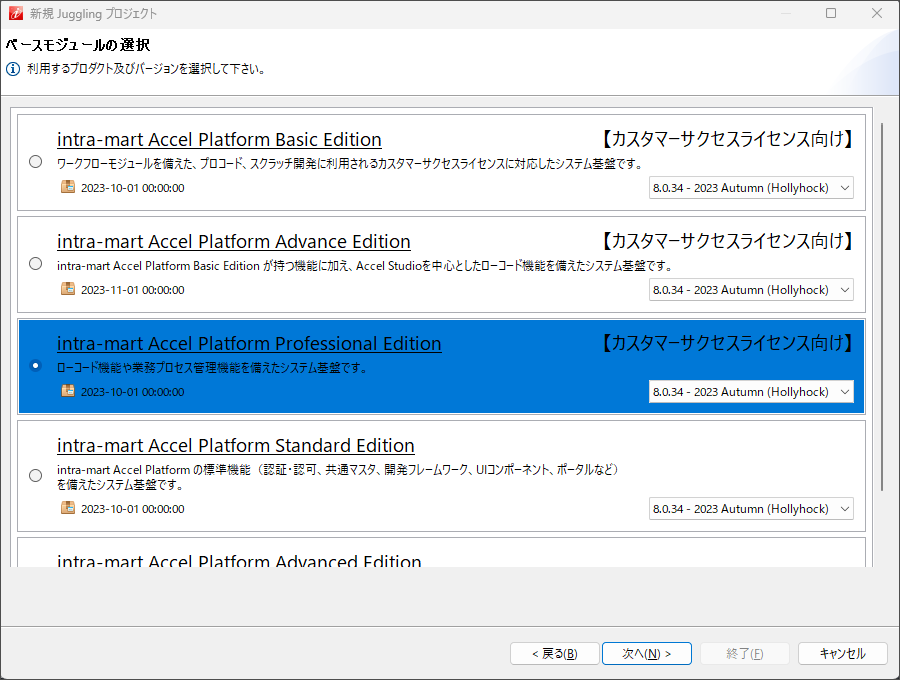900x680 pixels.
Task: Select the Standard Edition radio button
Action: click(36, 476)
